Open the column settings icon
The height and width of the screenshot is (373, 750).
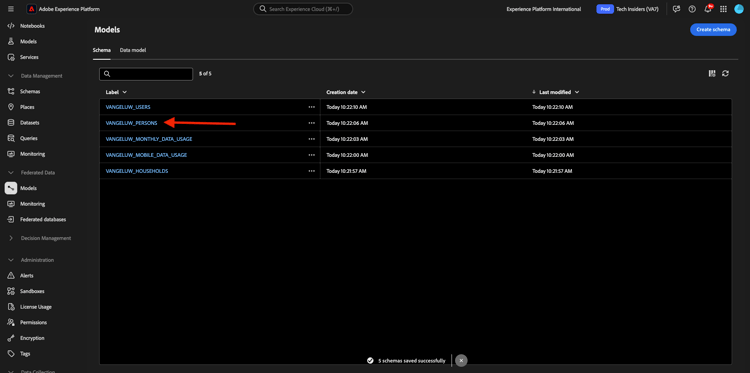712,74
